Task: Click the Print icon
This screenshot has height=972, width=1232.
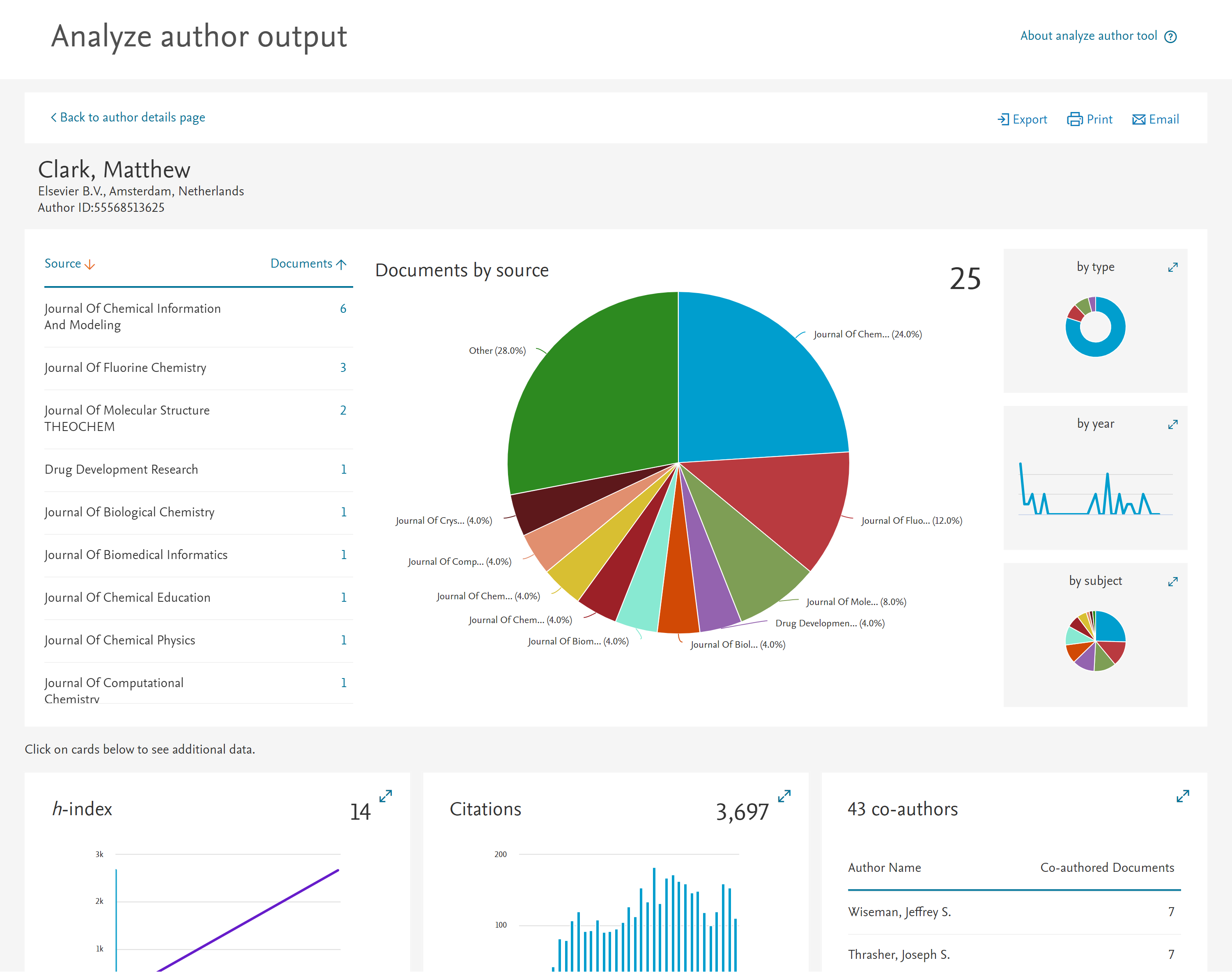Action: click(1075, 119)
